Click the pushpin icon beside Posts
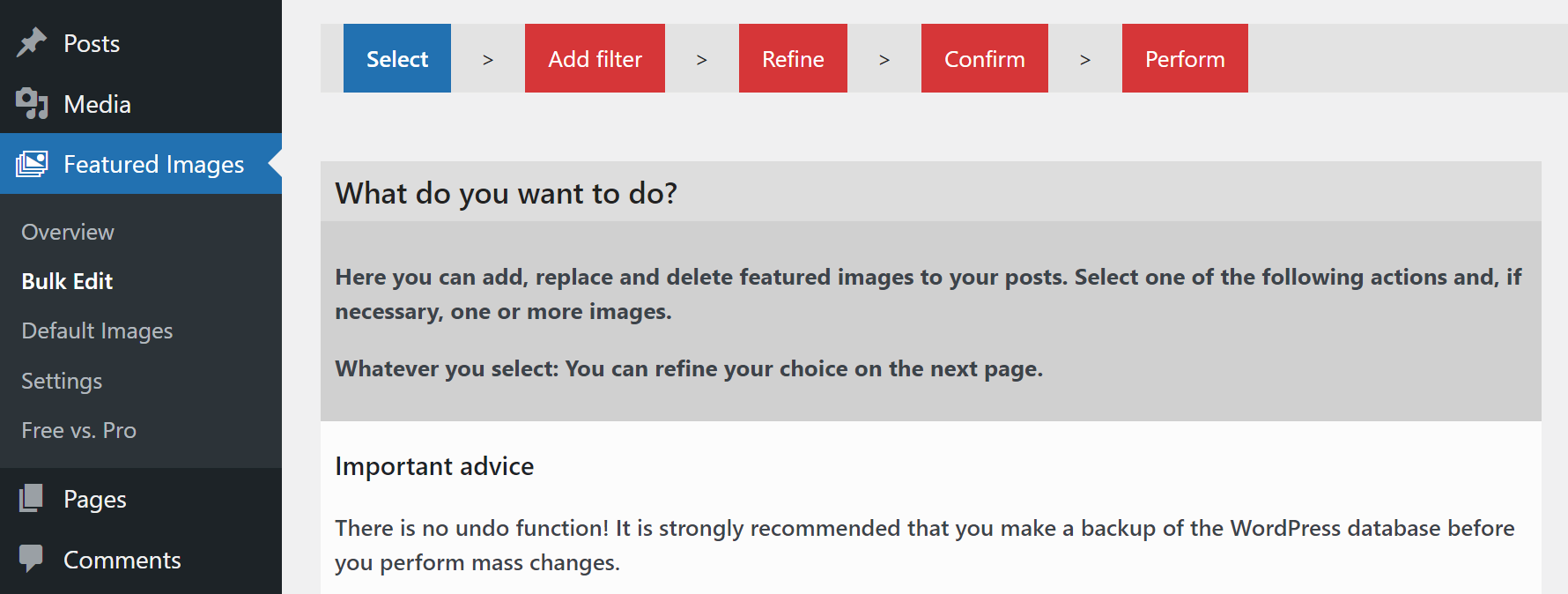The image size is (1568, 594). click(x=32, y=42)
